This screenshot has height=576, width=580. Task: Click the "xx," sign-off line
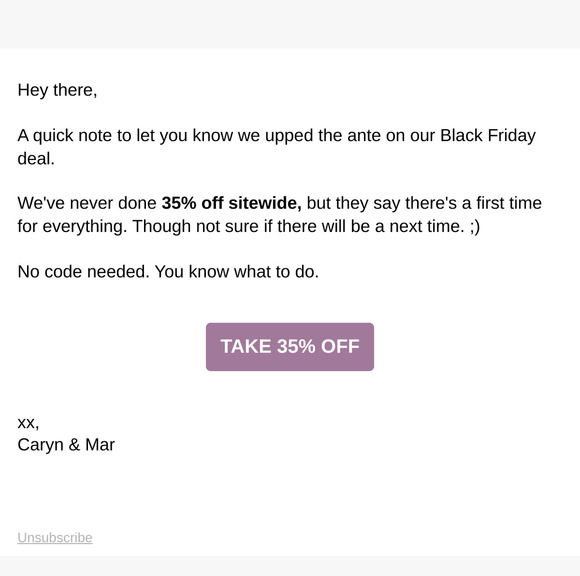pos(28,423)
